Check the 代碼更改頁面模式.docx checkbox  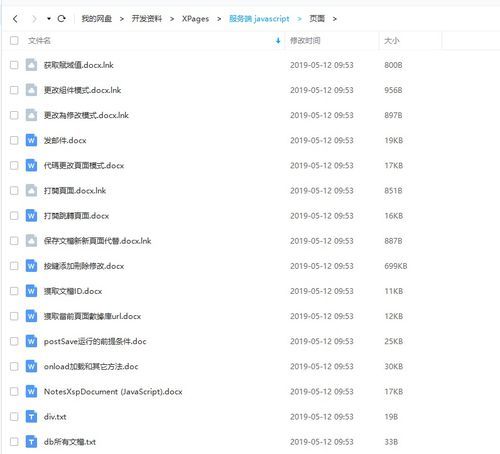point(14,165)
